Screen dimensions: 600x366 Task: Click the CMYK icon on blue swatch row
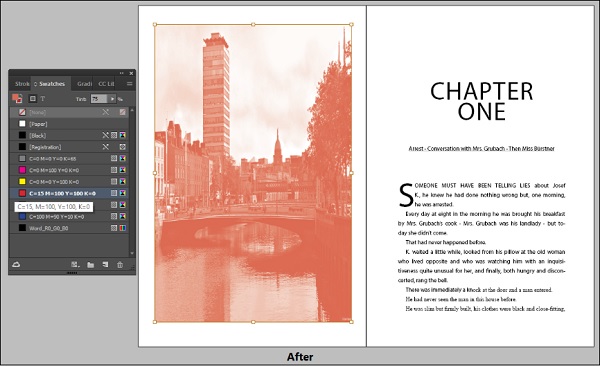coord(122,217)
